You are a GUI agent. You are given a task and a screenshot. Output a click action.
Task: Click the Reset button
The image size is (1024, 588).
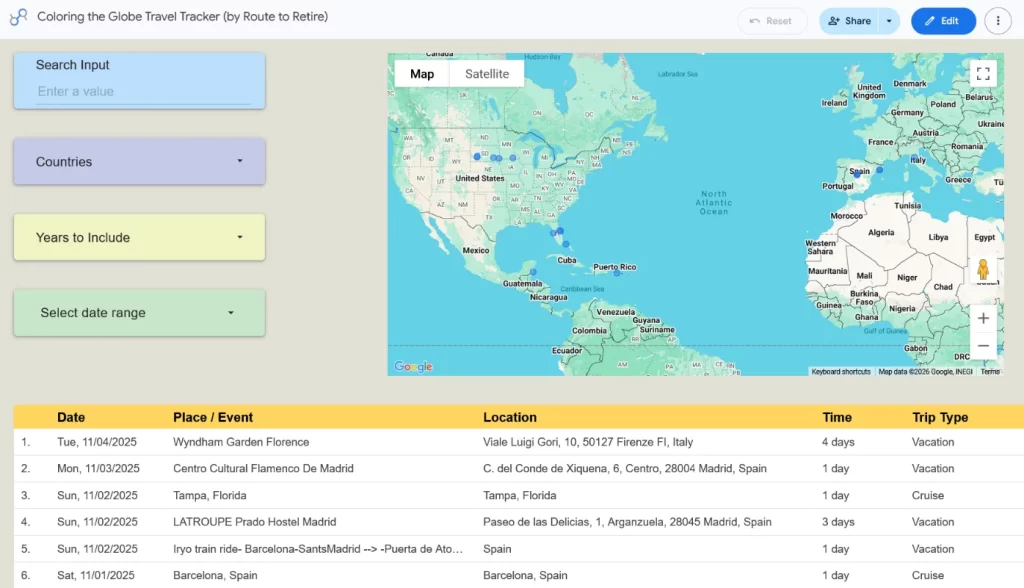click(x=771, y=21)
